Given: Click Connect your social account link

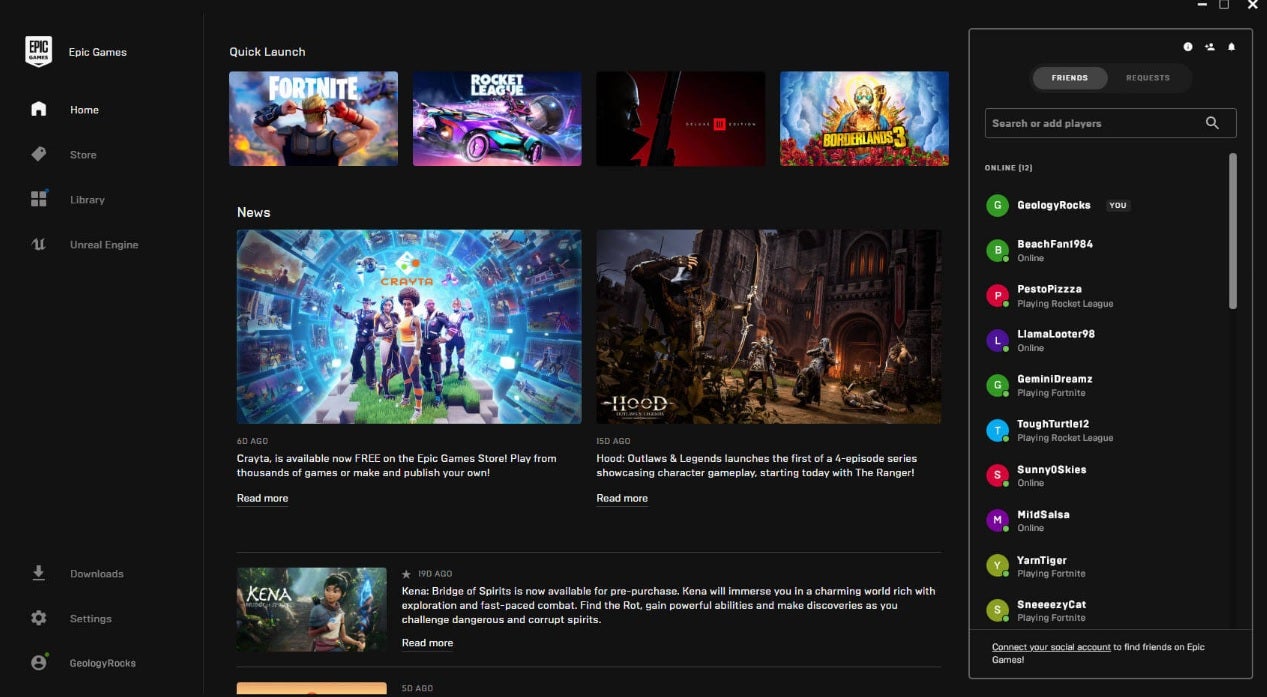Looking at the screenshot, I should [1051, 647].
